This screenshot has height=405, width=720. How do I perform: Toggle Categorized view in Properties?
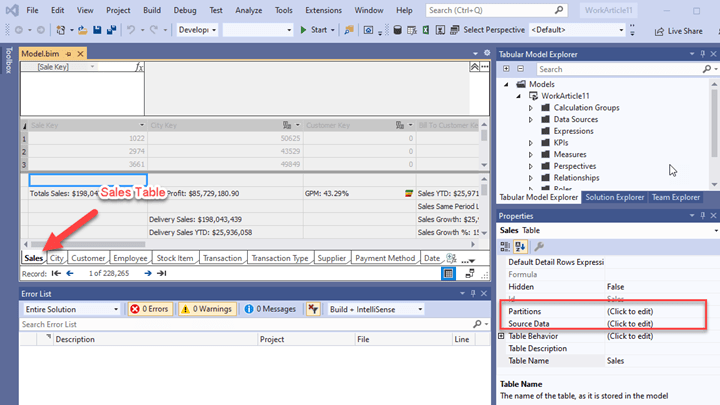click(x=505, y=247)
